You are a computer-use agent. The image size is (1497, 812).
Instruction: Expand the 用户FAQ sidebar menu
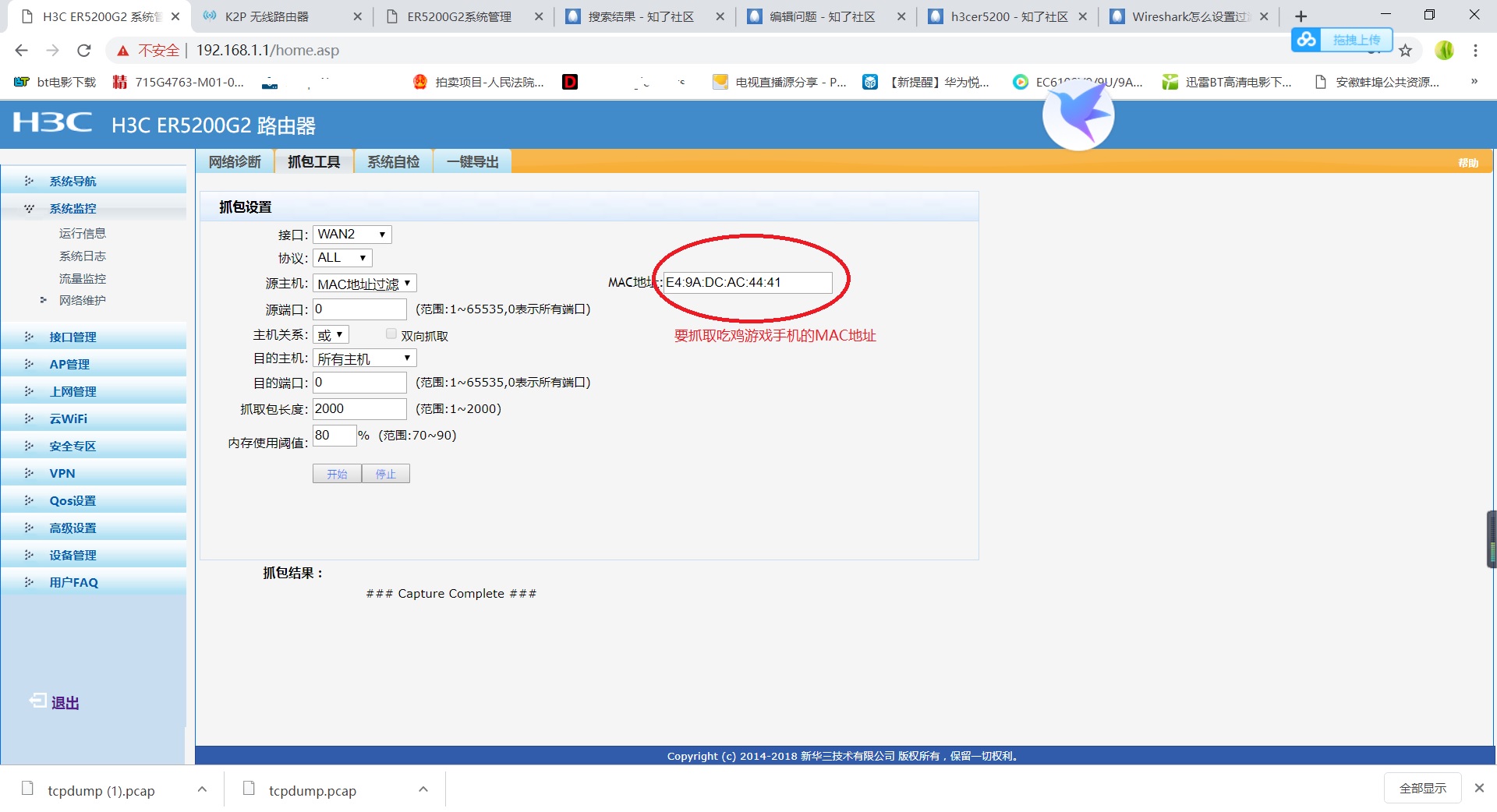click(x=94, y=583)
